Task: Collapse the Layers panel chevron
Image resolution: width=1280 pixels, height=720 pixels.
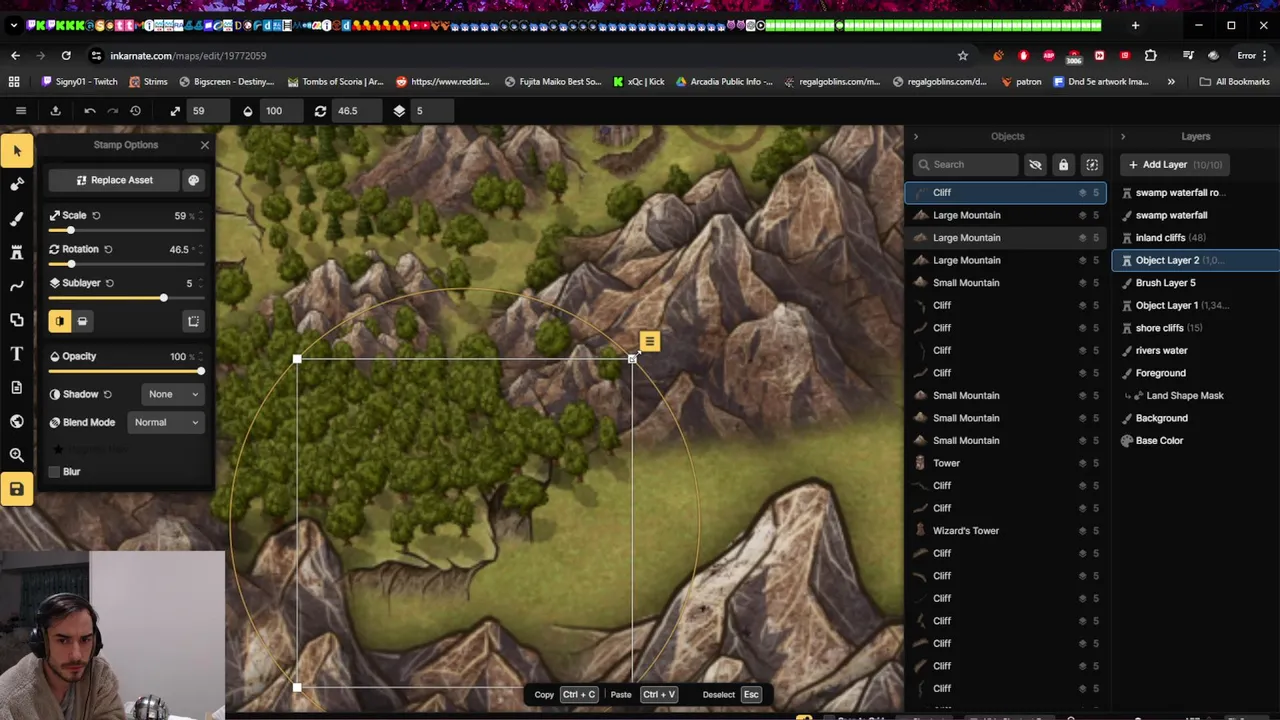Action: 1122,136
